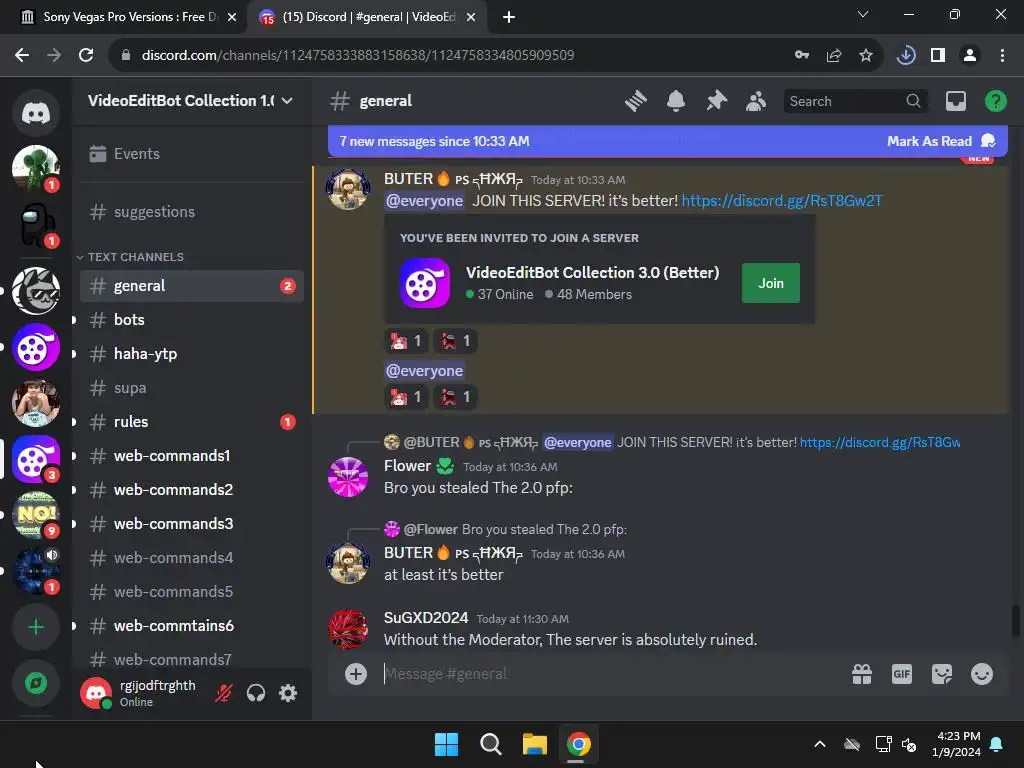Open the black Among Us crewmate server

click(x=36, y=225)
